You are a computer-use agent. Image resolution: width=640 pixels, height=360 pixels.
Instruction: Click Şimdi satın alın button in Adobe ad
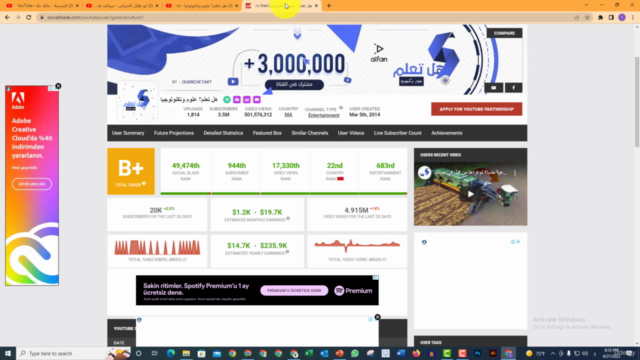(32, 184)
